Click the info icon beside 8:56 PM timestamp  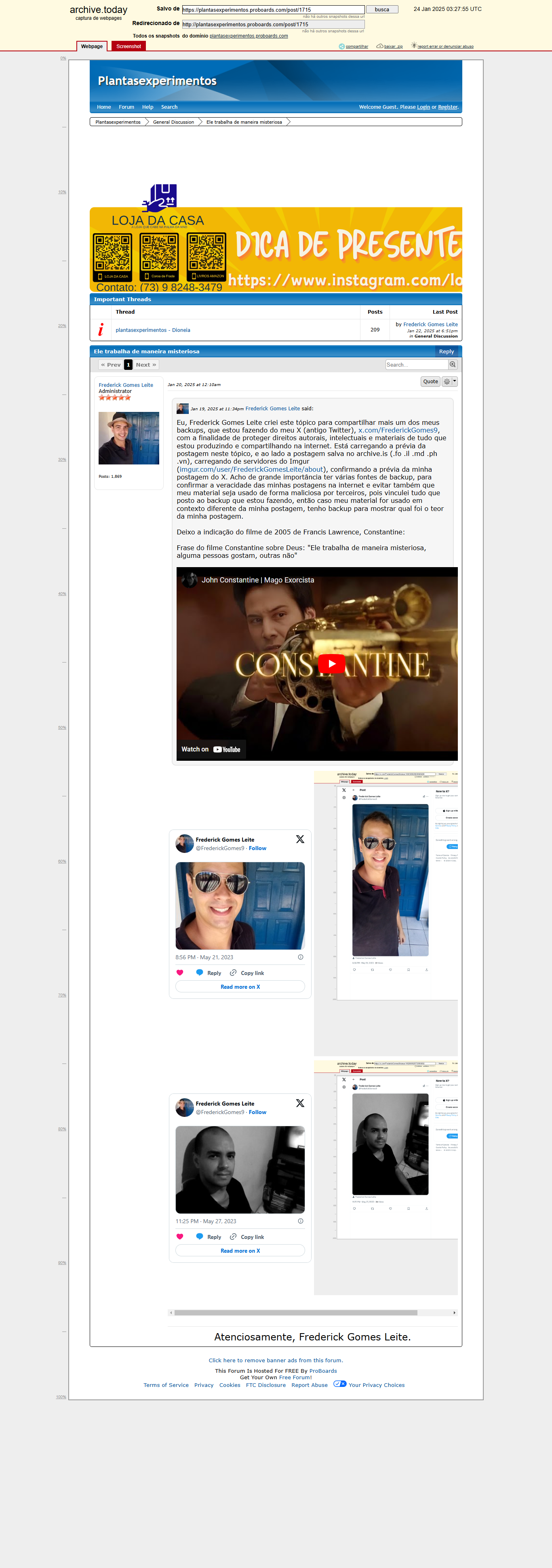click(301, 957)
